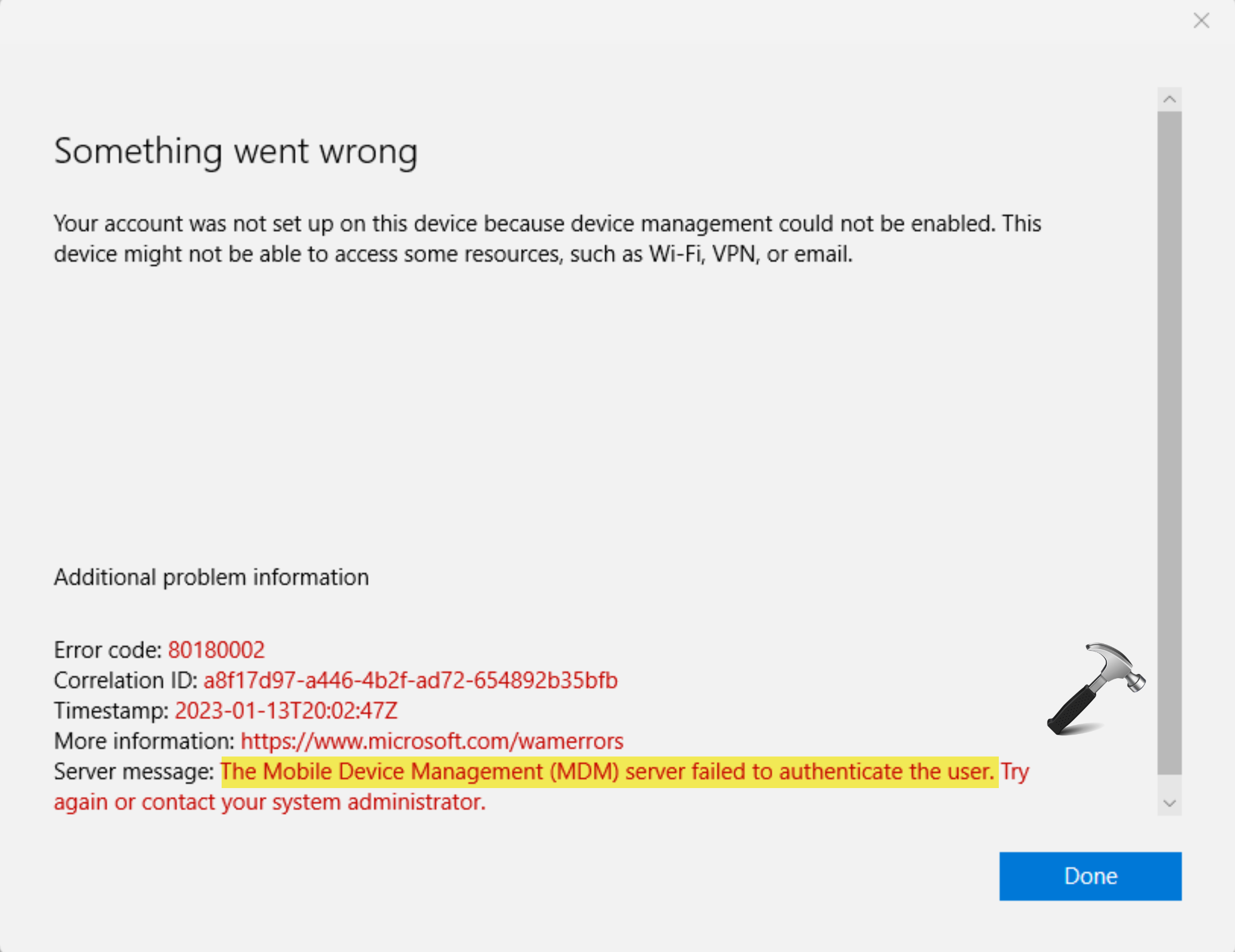Click the timestamp 2023-01-13T20:02:47Z
Viewport: 1235px width, 952px height.
[285, 710]
